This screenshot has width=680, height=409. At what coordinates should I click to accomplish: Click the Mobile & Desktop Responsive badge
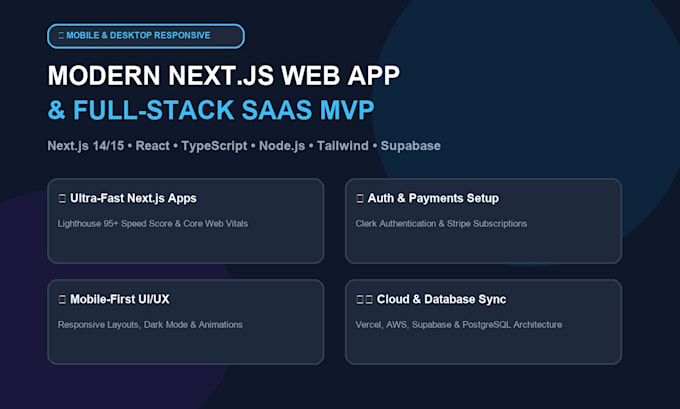point(146,36)
